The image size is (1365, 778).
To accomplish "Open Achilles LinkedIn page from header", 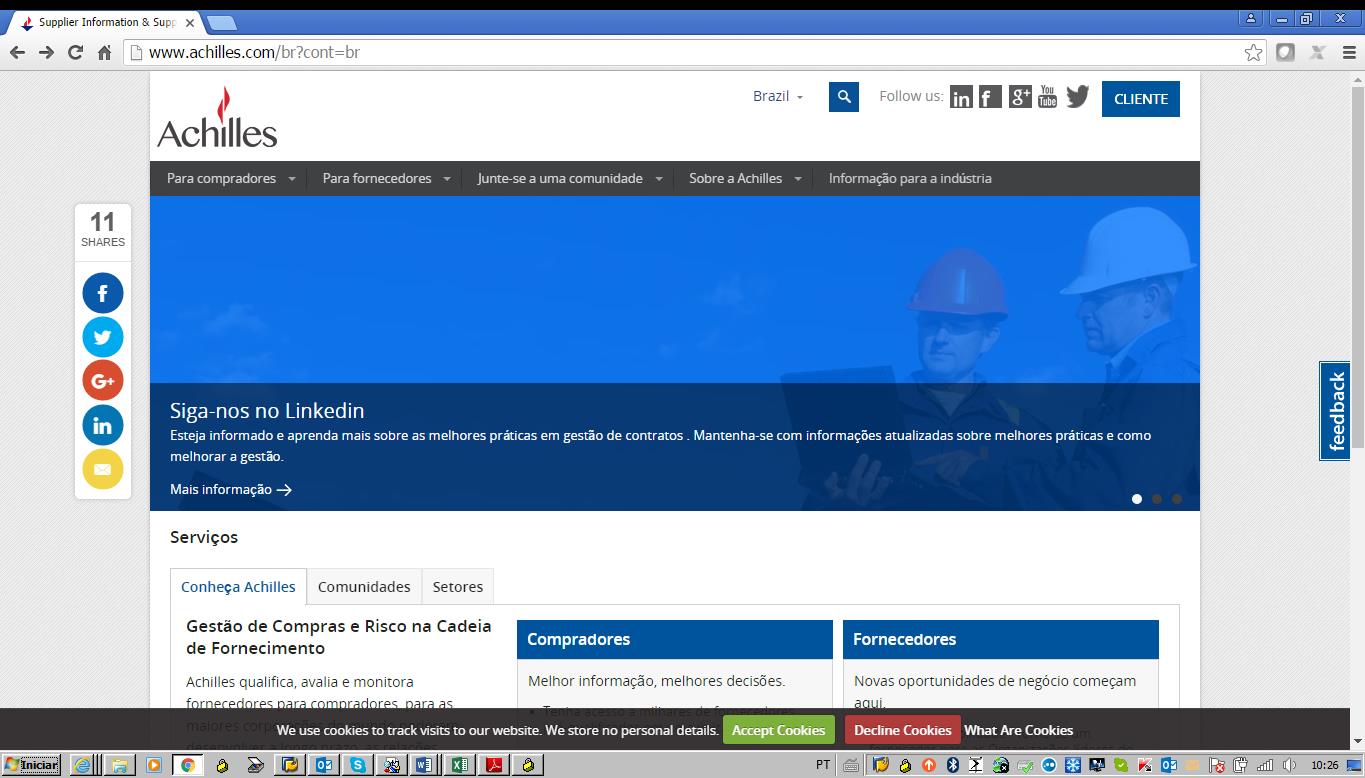I will click(961, 97).
